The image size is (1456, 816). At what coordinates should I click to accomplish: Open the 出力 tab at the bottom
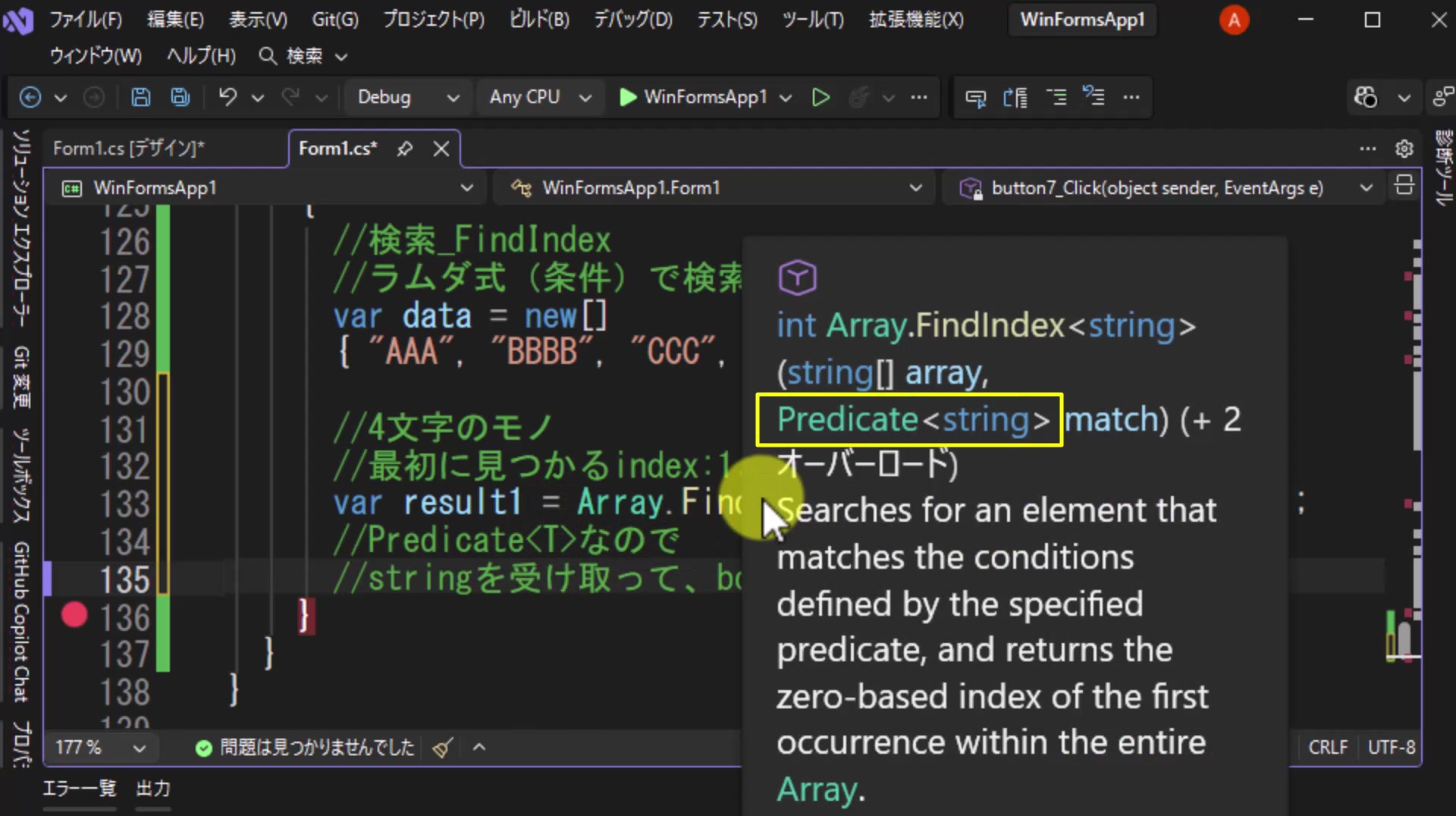click(x=152, y=789)
